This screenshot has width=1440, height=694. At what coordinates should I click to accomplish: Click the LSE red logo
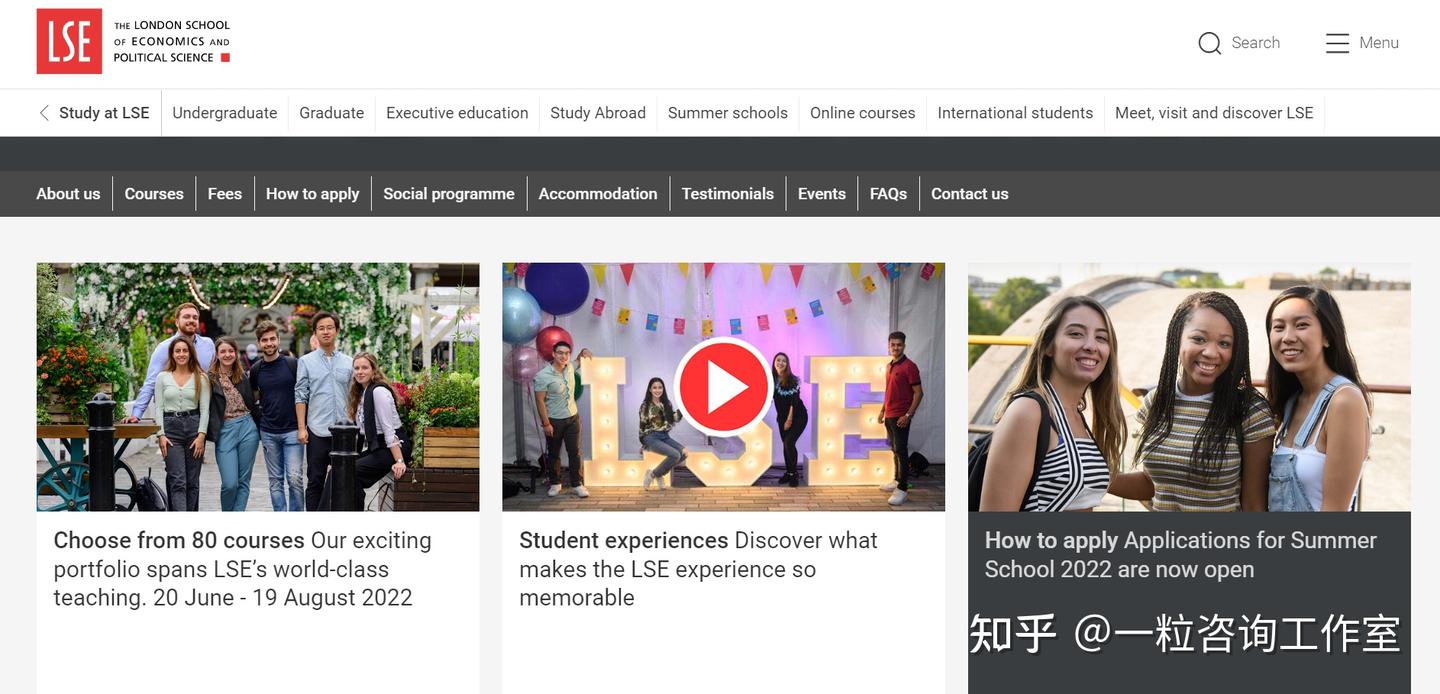pos(69,41)
